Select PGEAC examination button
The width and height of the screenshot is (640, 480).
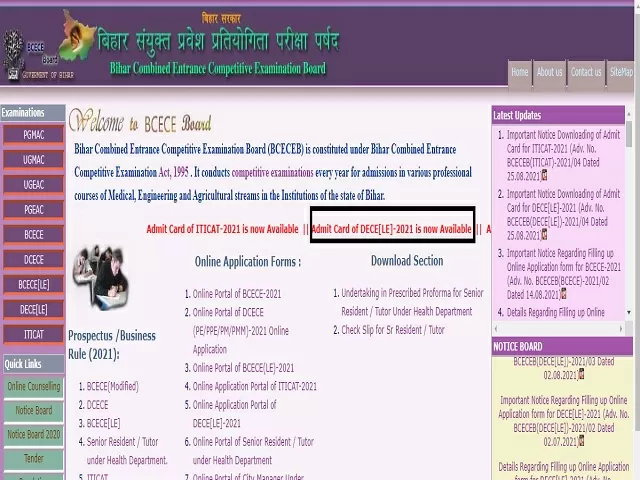pos(33,209)
